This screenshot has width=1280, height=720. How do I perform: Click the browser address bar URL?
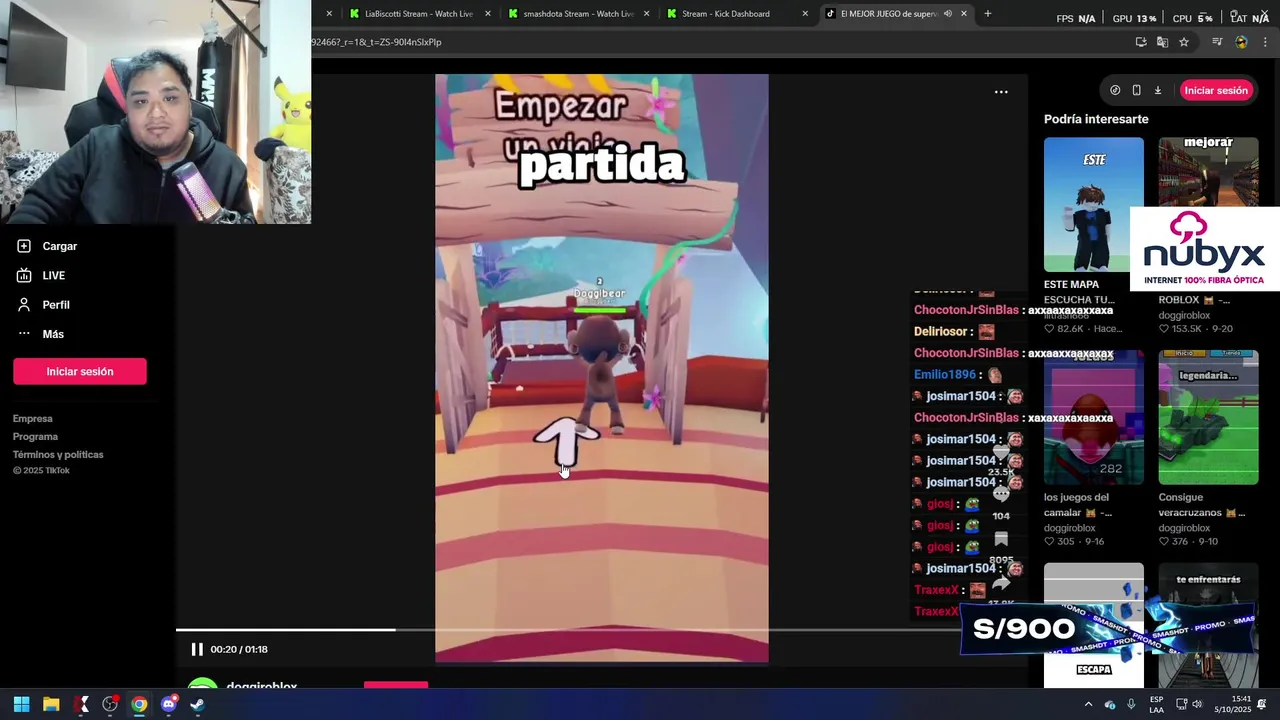(x=376, y=42)
